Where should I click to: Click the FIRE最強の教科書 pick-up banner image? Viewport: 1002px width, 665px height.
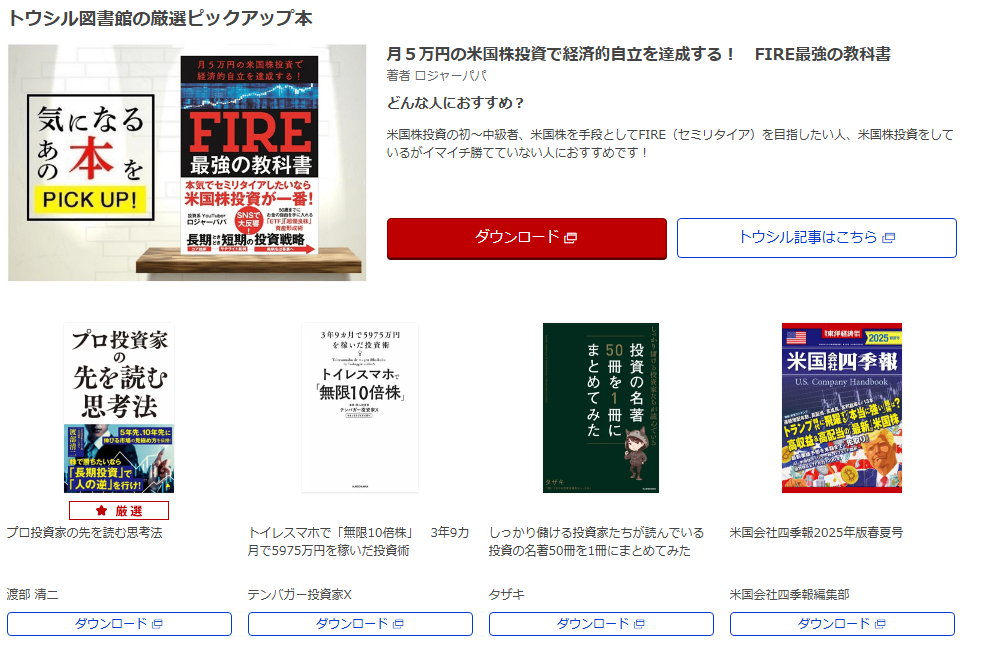click(x=187, y=162)
